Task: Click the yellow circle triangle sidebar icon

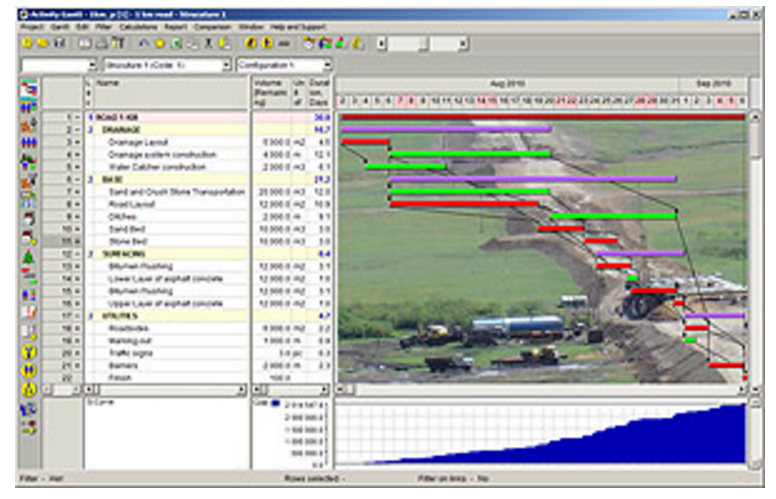Action: click(x=29, y=390)
